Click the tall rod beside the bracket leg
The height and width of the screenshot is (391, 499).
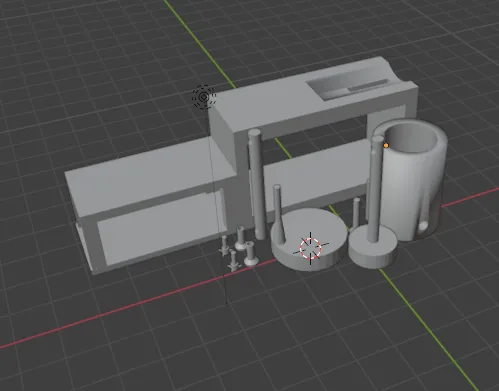coord(257,183)
